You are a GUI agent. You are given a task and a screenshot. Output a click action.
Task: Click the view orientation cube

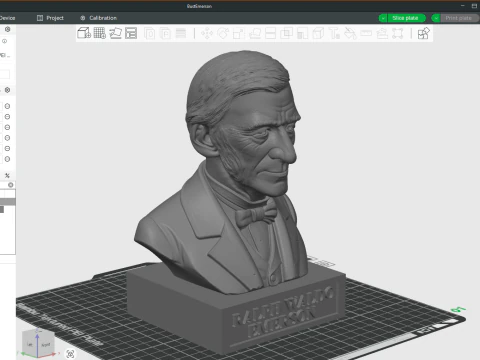[x=37, y=342]
